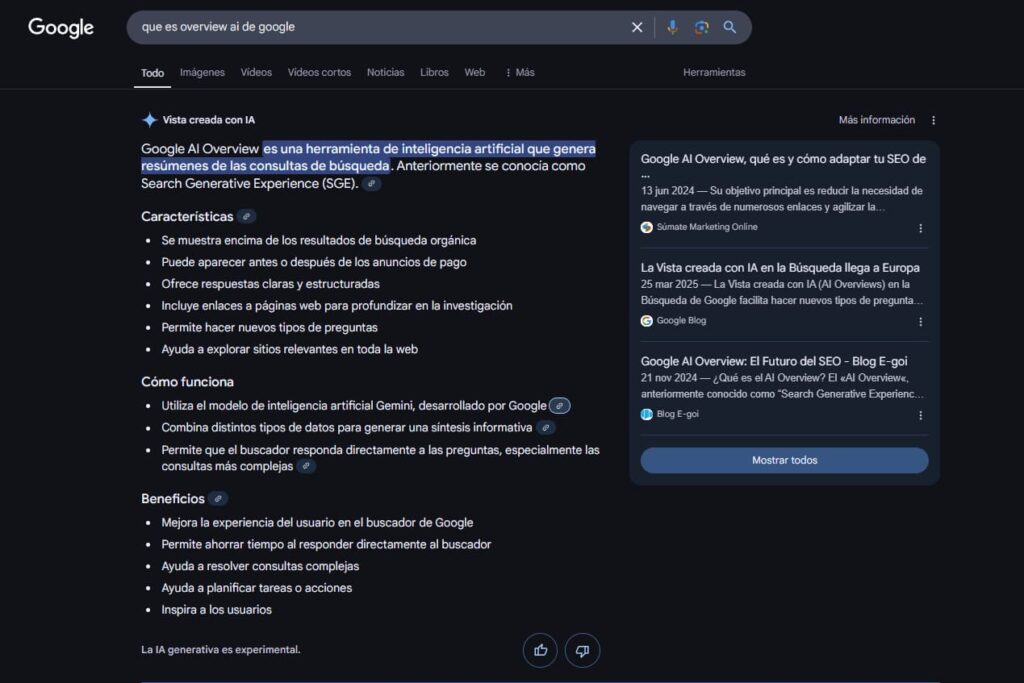
Task: Click bullet Puede aparecer antes o después de anuncios
Action: tap(314, 262)
